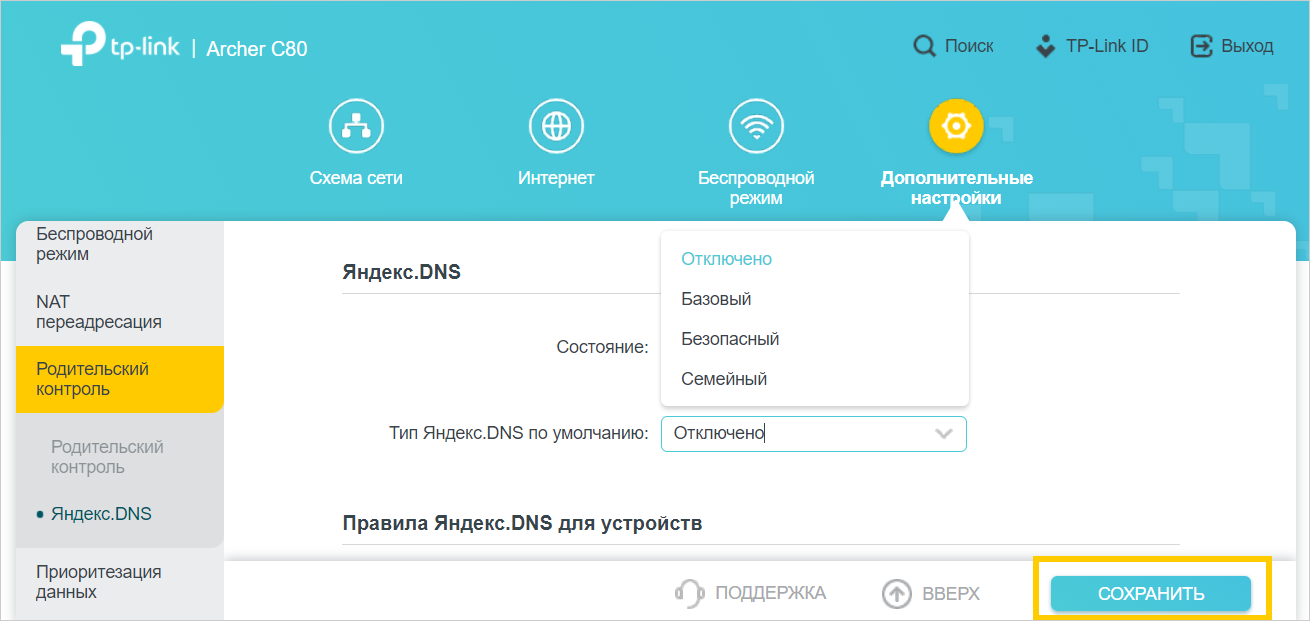Image resolution: width=1310 pixels, height=621 pixels.
Task: Open the Internet globe icon
Action: point(556,126)
